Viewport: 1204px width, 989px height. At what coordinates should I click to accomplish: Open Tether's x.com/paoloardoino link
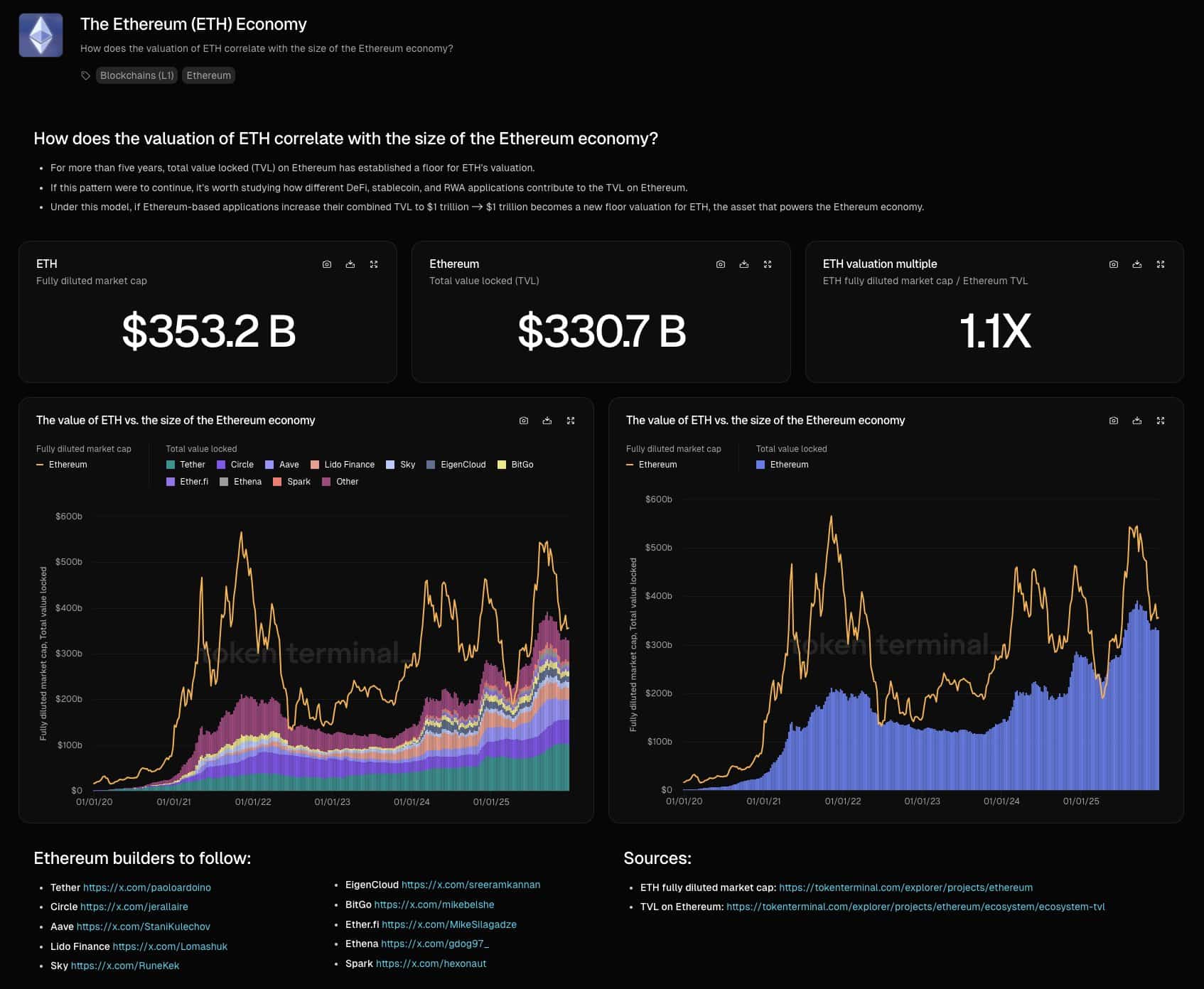pyautogui.click(x=147, y=887)
